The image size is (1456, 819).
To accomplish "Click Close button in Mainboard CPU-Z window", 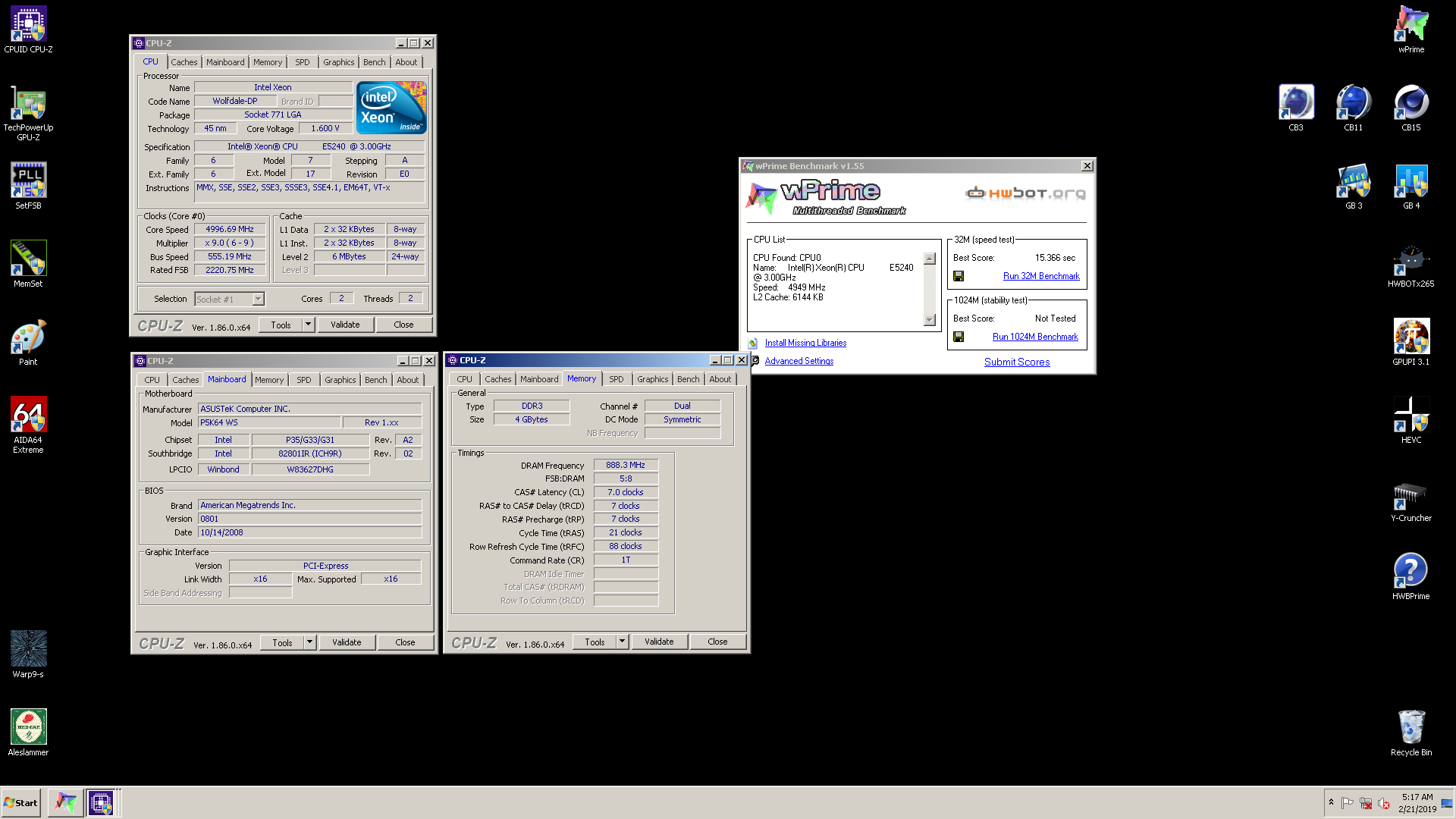I will tap(405, 642).
